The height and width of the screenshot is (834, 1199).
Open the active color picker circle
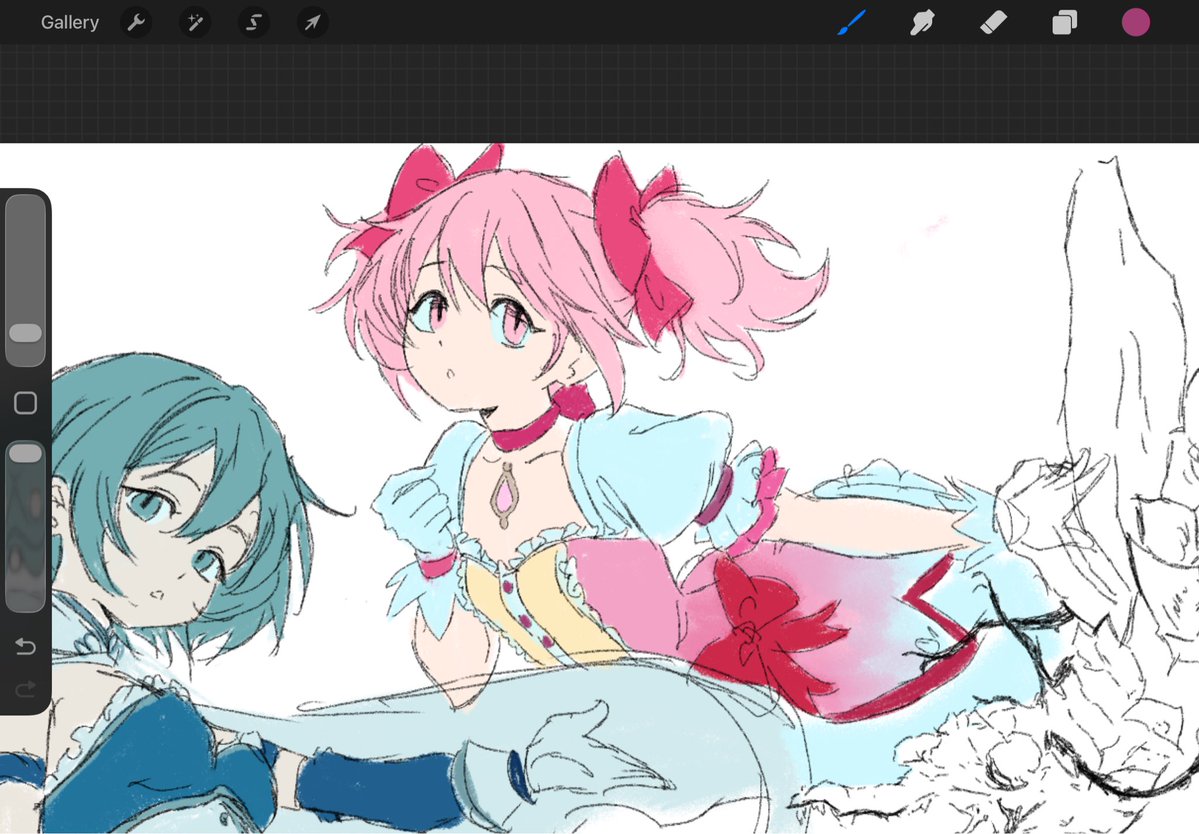(x=1136, y=22)
